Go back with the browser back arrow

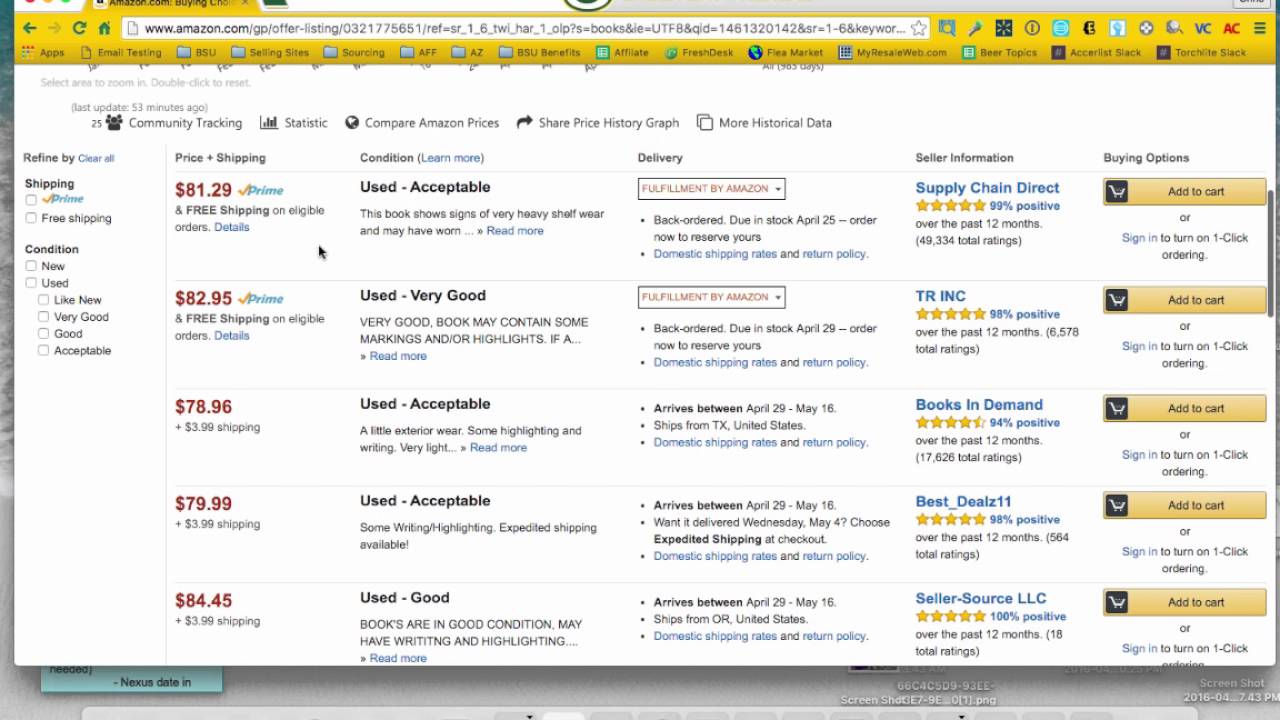pyautogui.click(x=29, y=28)
